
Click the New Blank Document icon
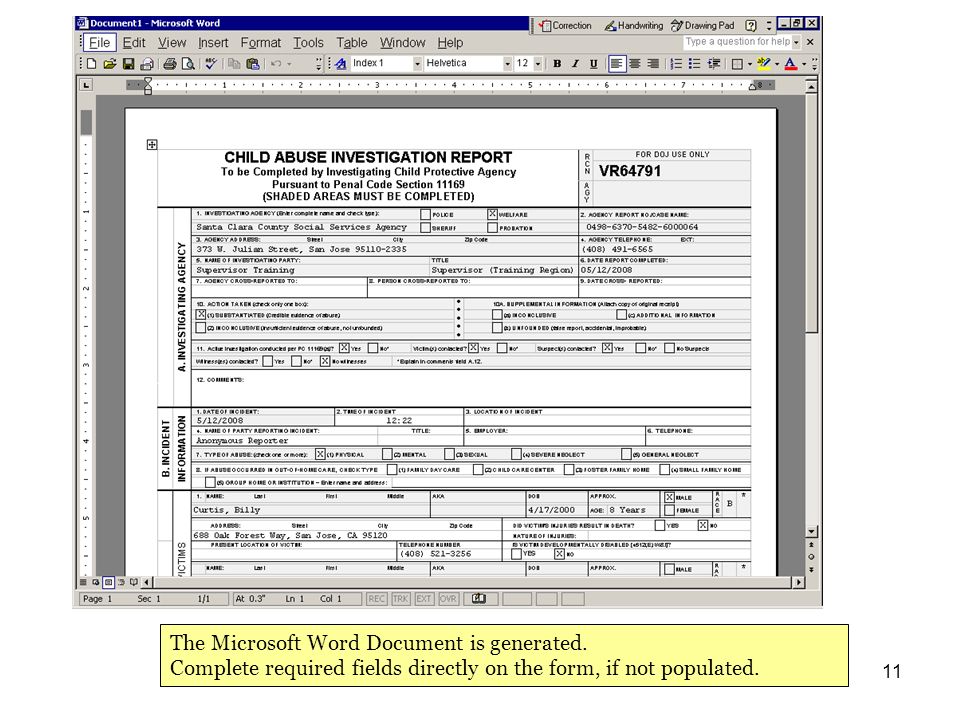(x=91, y=64)
